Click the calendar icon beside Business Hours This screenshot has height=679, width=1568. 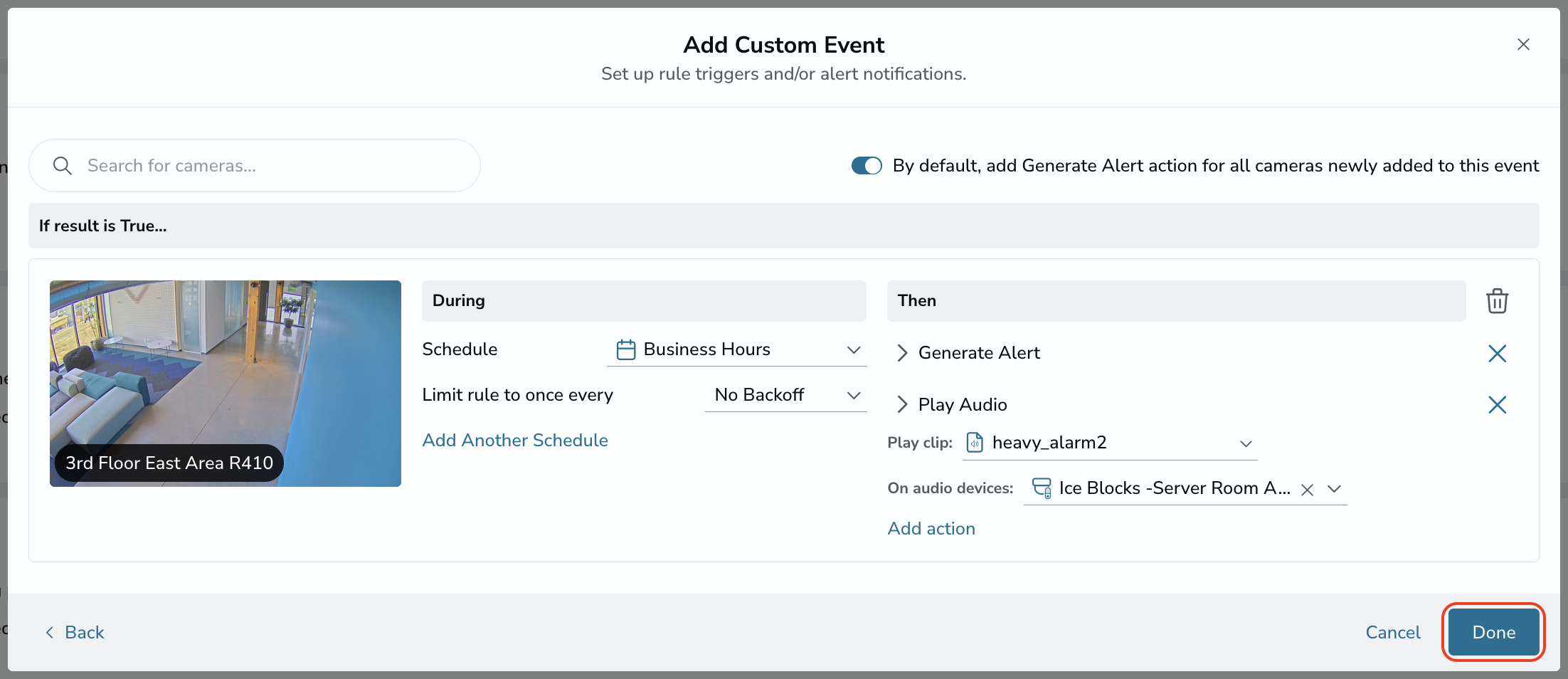point(626,349)
